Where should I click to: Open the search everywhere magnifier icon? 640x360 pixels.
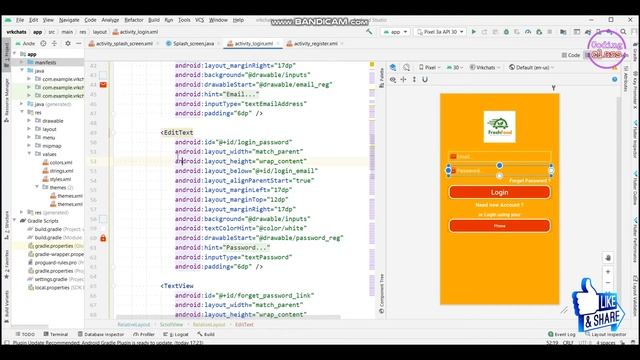623,32
